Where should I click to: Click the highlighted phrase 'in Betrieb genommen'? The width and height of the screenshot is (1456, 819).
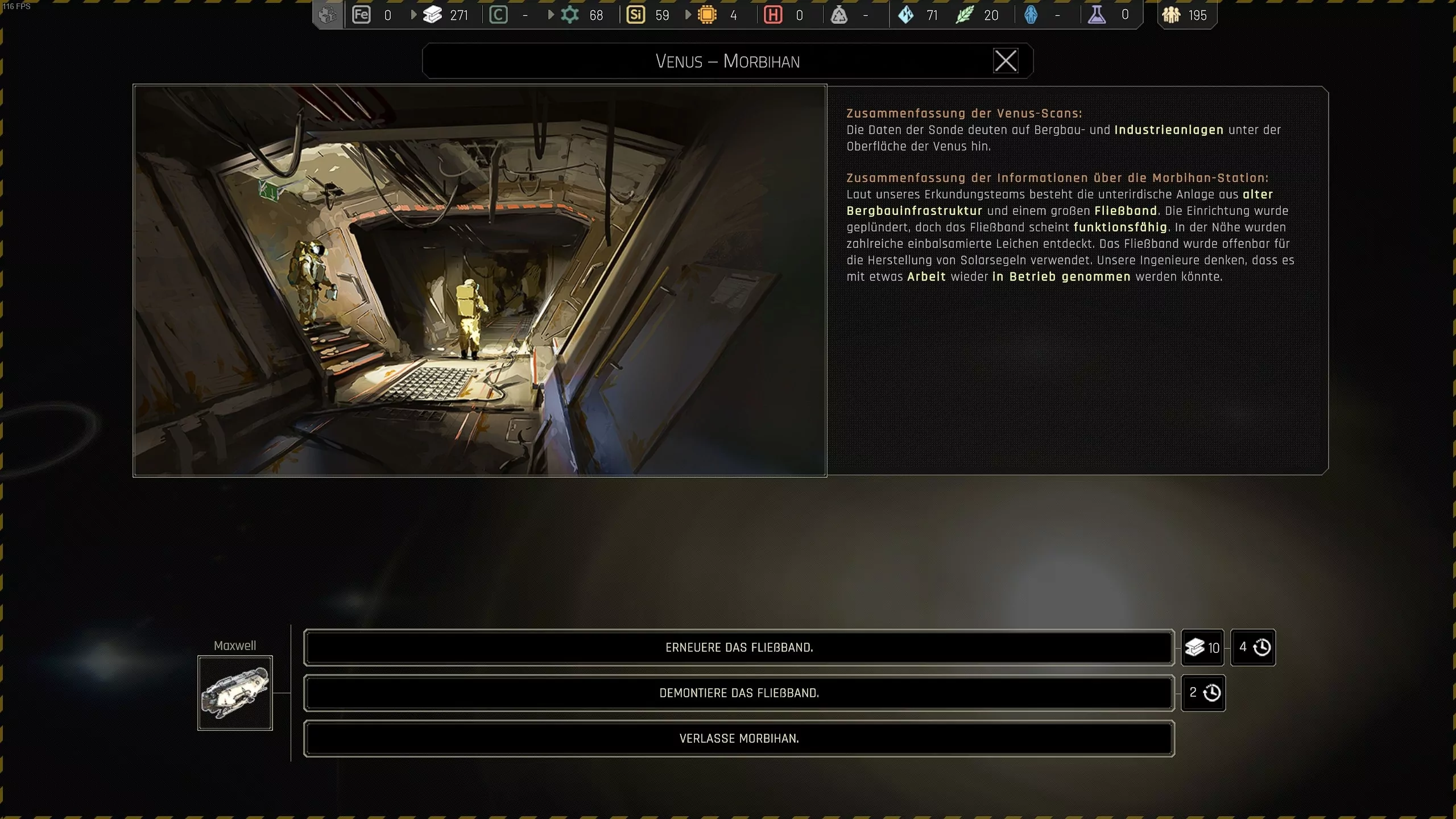(x=1061, y=276)
